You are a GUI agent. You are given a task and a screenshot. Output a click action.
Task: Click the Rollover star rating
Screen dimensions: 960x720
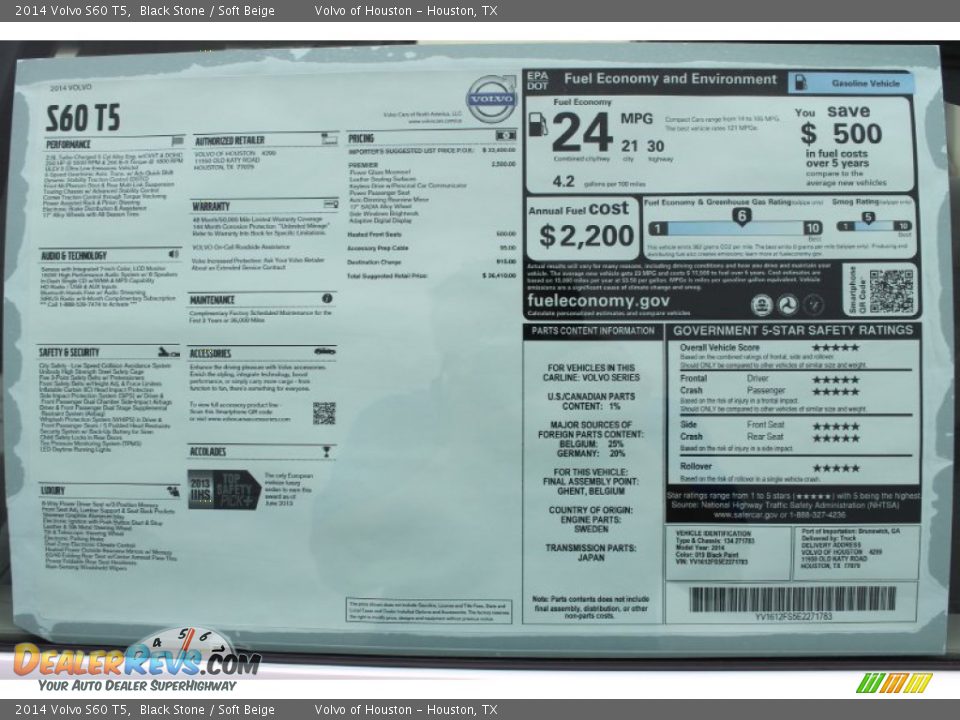835,468
